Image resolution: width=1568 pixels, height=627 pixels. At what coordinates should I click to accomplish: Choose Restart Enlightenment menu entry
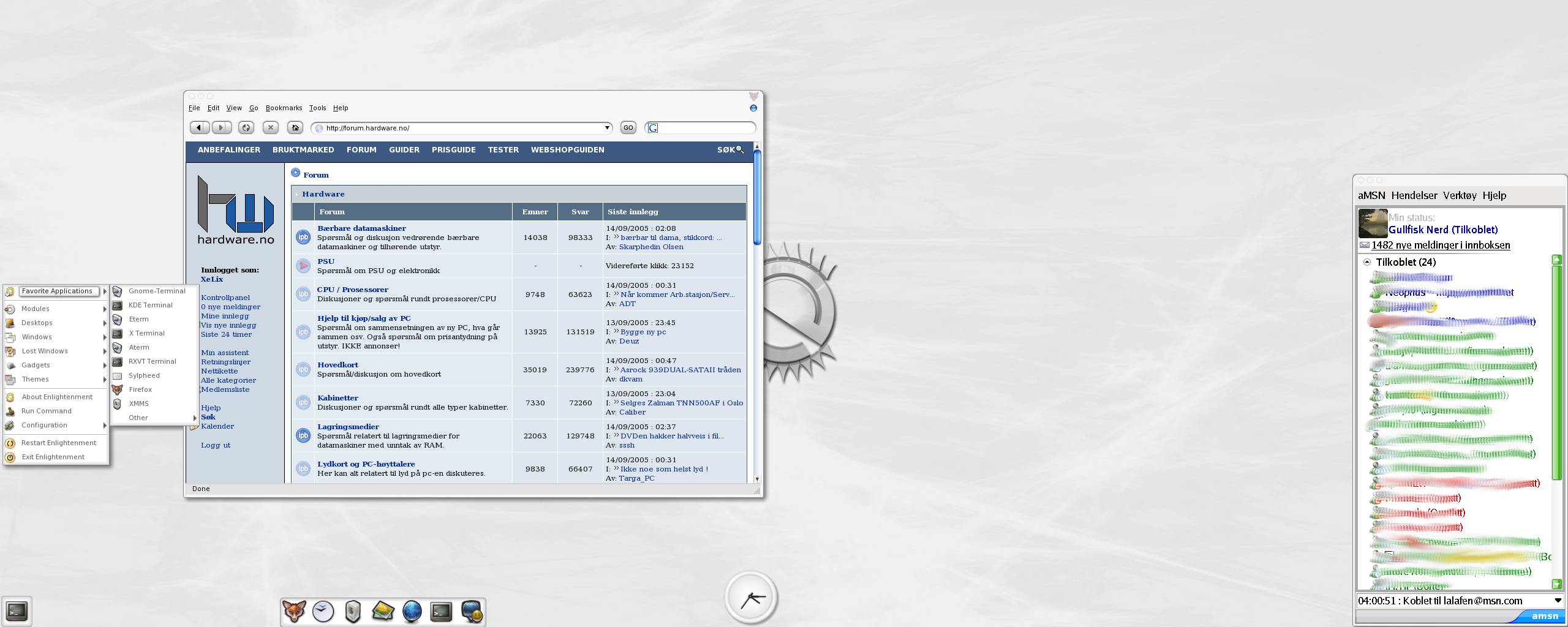coord(57,443)
